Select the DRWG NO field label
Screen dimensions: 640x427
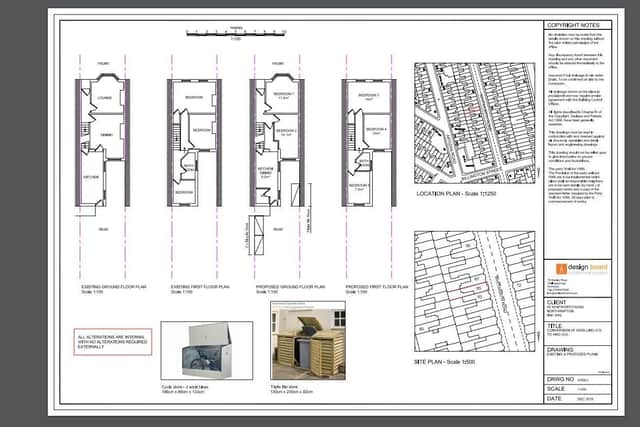pos(560,379)
